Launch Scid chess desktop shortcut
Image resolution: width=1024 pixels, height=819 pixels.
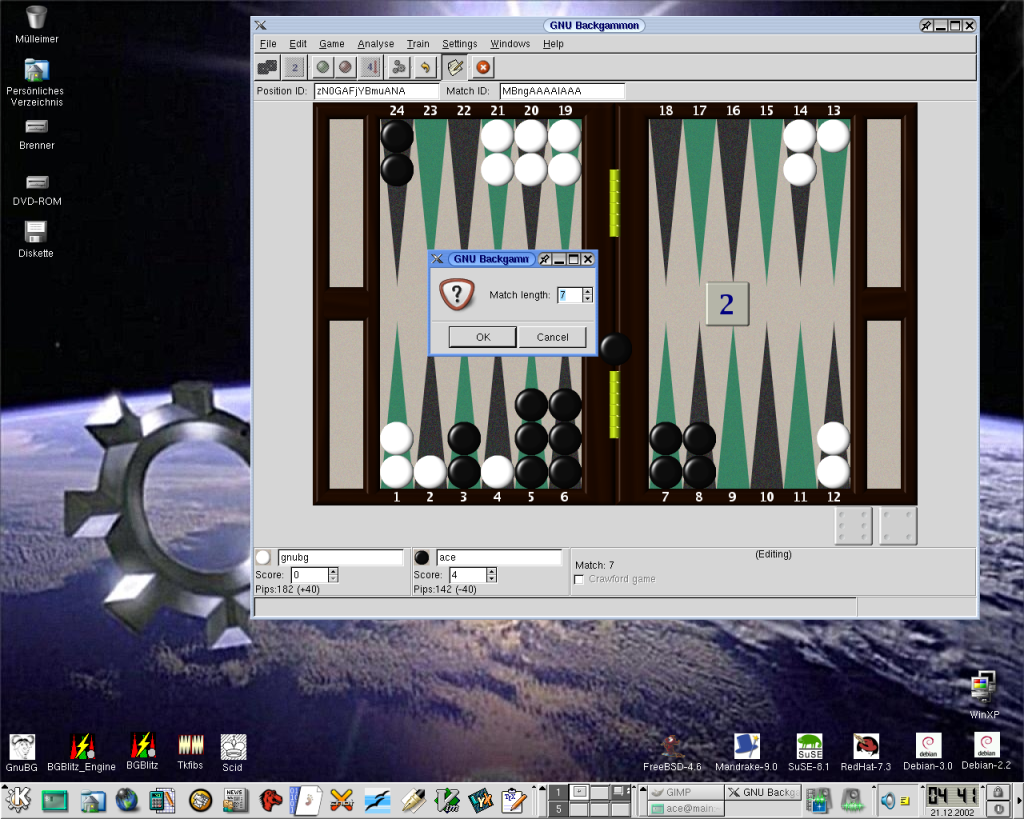(232, 752)
